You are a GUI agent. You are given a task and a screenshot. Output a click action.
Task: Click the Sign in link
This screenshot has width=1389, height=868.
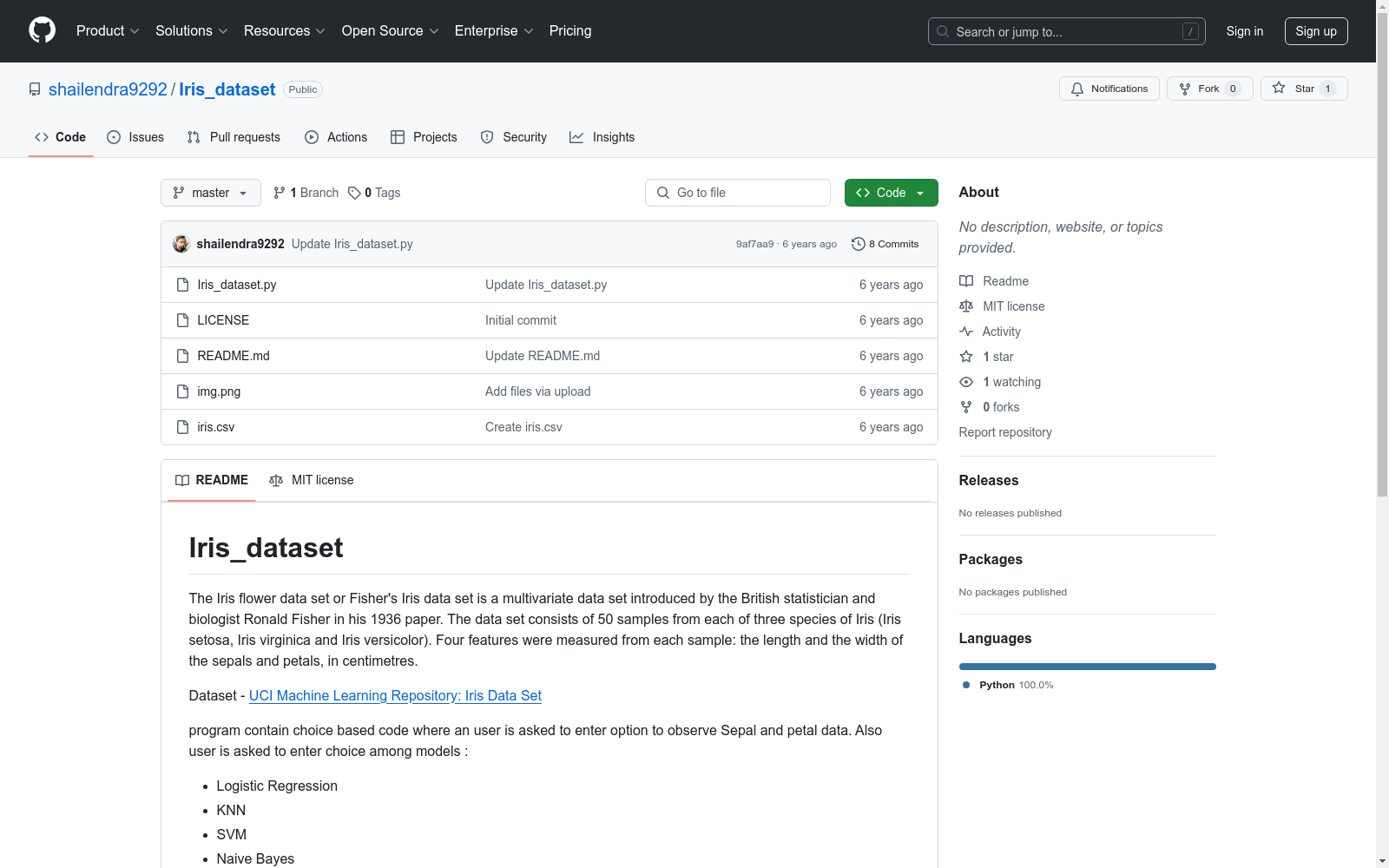pos(1245,31)
